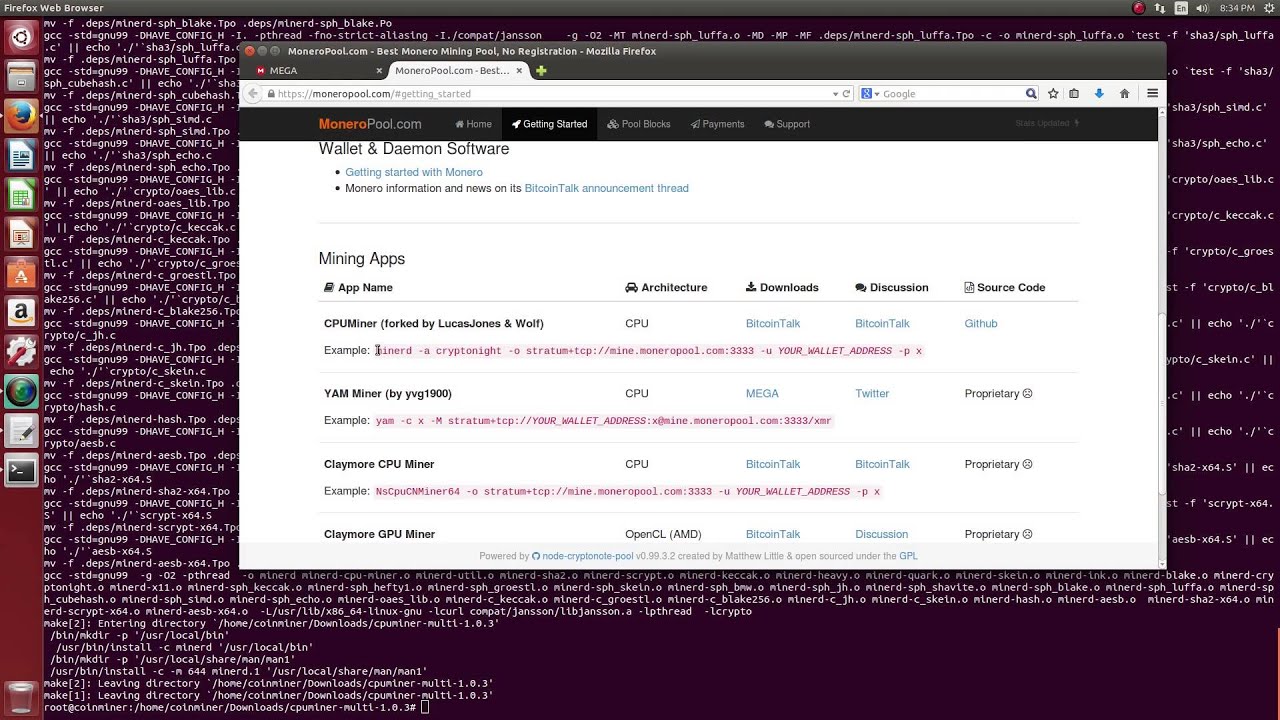This screenshot has width=1280, height=720.
Task: Launch LibreOffice Calc from the launcher
Action: point(21,195)
